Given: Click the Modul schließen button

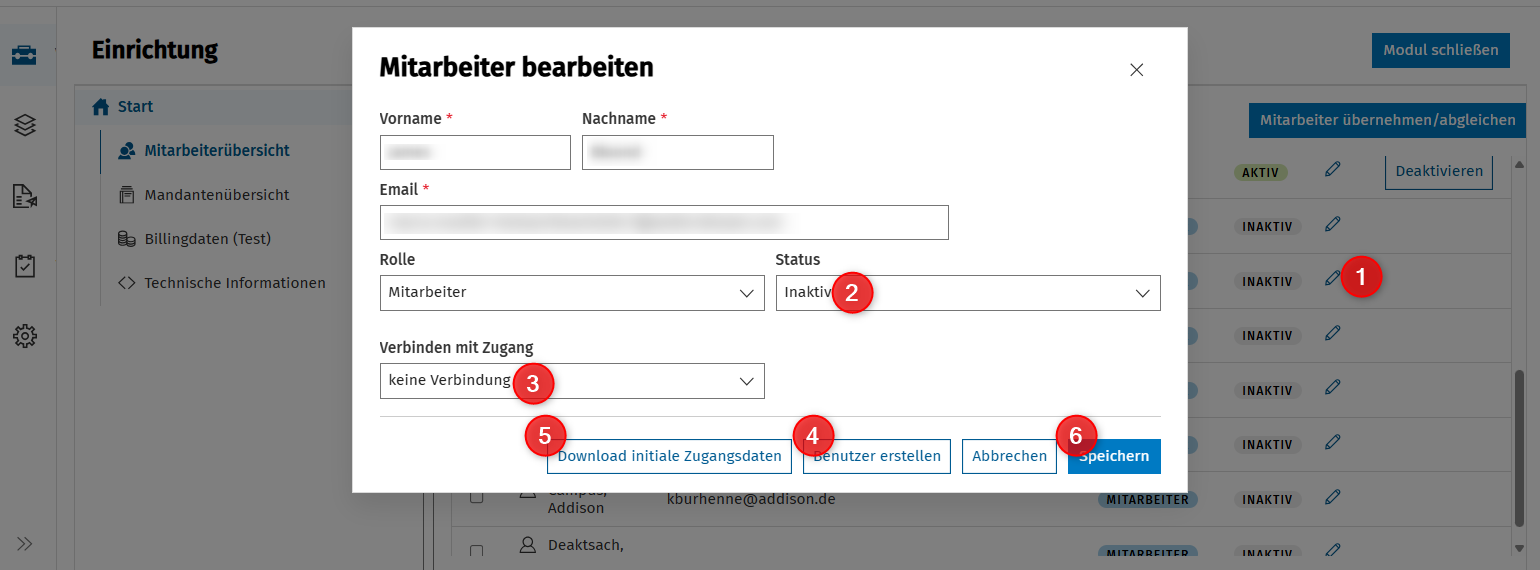Looking at the screenshot, I should click(x=1441, y=50).
